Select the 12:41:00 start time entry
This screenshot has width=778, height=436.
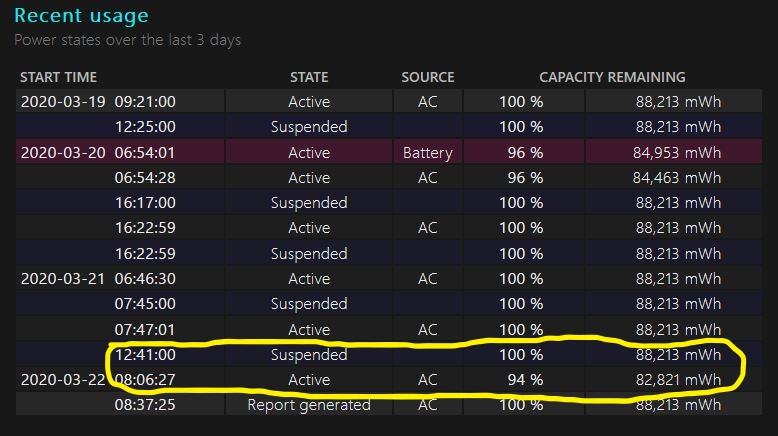point(146,355)
